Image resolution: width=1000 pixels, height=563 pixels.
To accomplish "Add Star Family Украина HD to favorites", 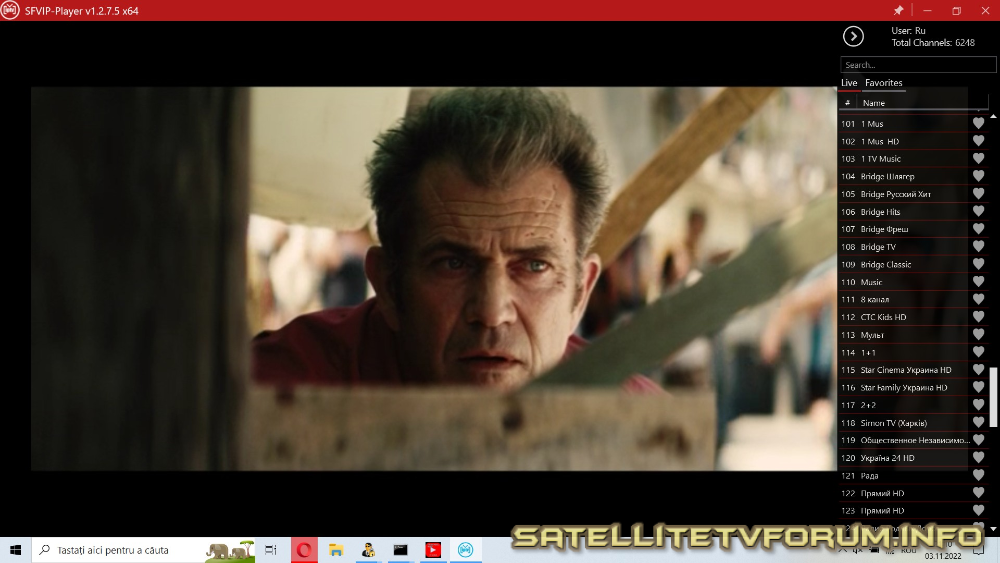I will click(978, 387).
